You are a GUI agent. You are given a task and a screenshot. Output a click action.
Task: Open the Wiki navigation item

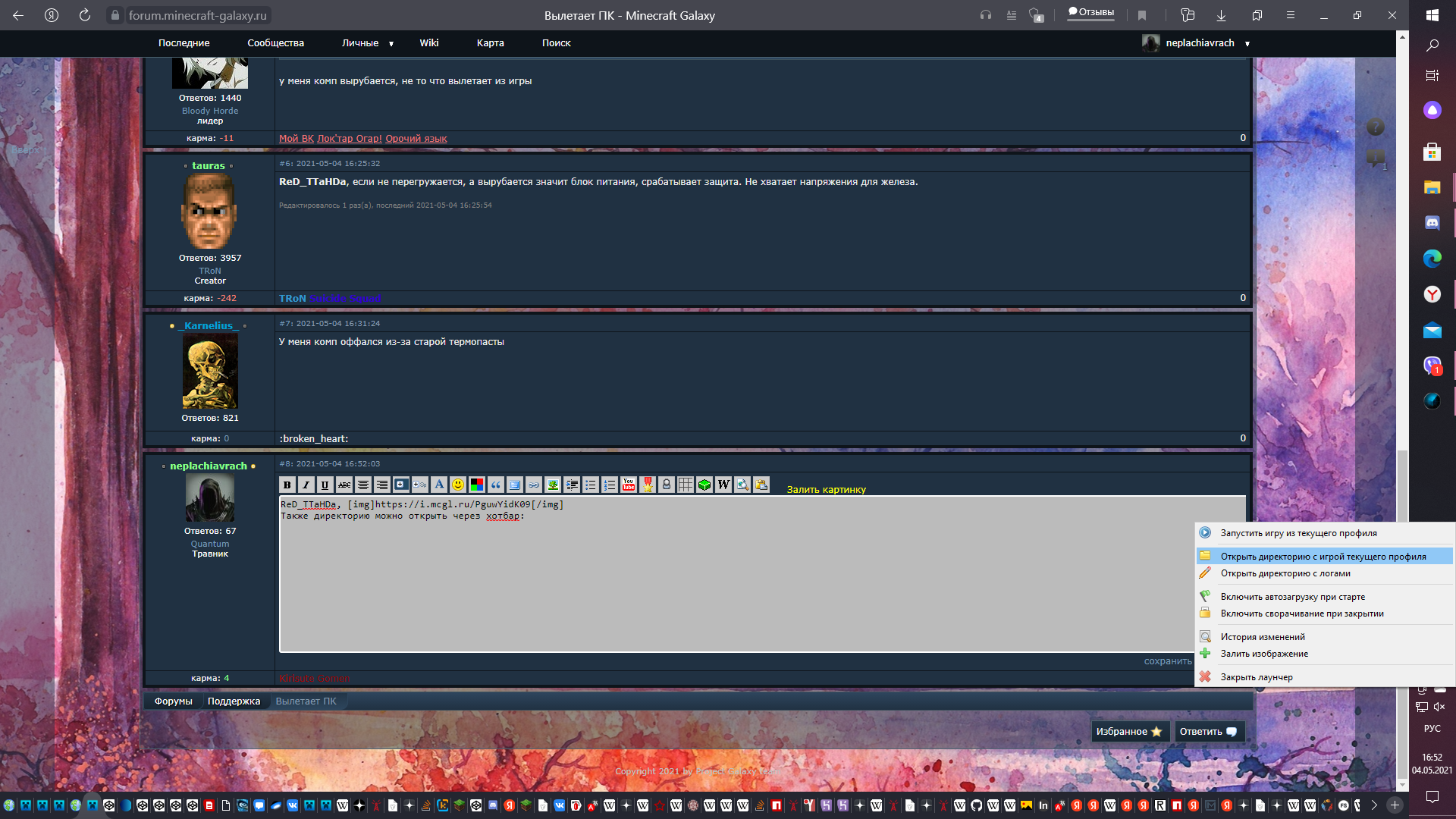429,43
